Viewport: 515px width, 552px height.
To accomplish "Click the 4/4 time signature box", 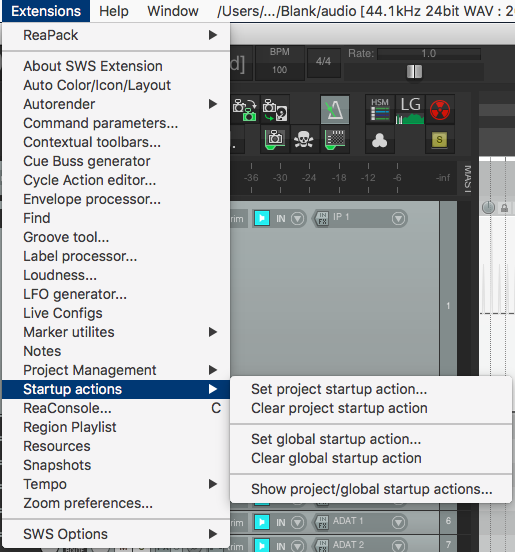I will (324, 62).
